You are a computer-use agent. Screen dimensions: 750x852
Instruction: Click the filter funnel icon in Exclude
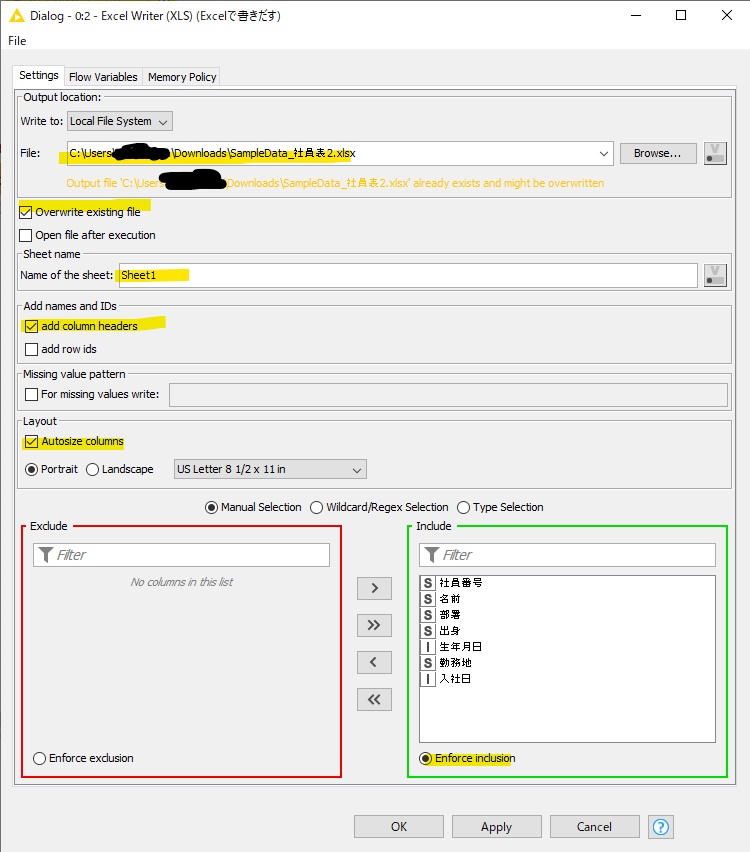46,555
